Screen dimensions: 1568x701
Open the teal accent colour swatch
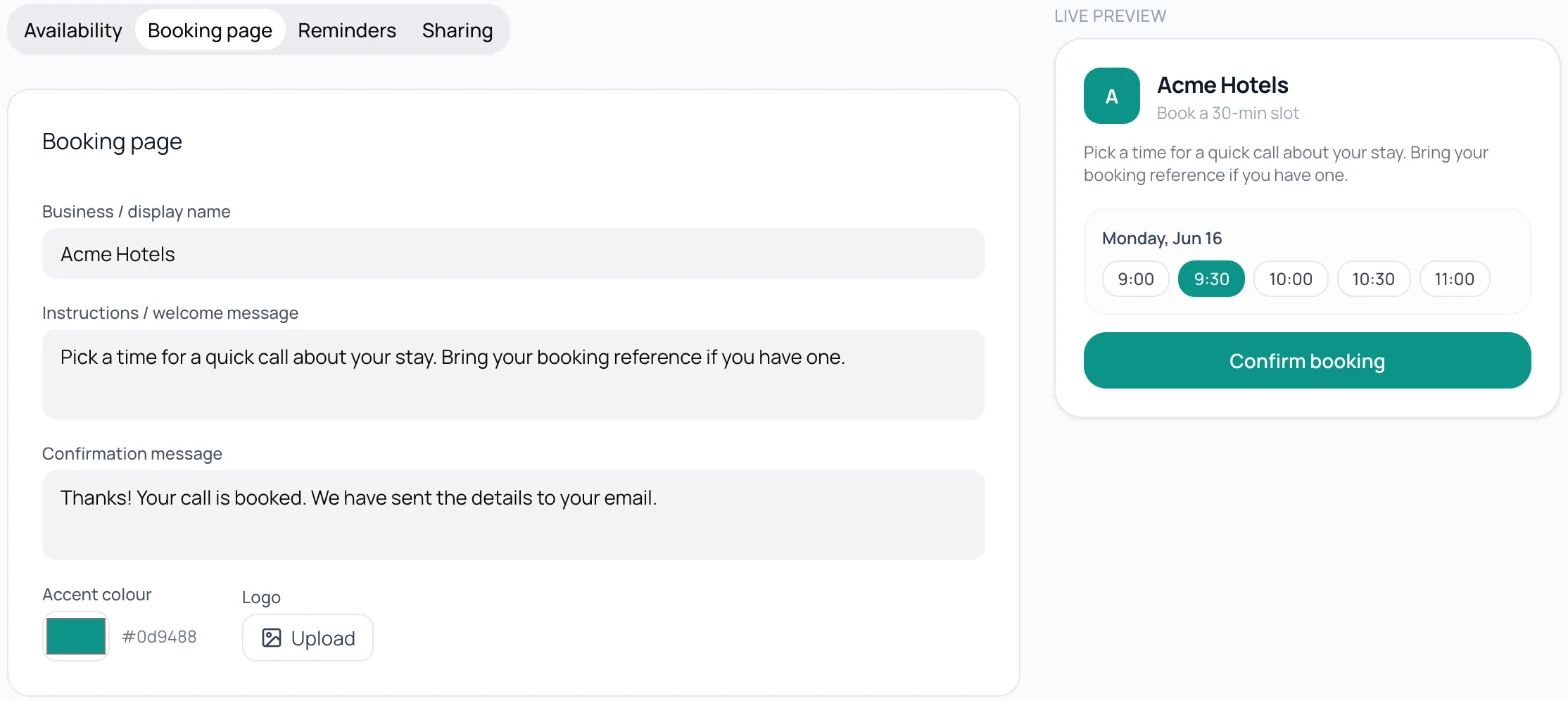click(76, 637)
